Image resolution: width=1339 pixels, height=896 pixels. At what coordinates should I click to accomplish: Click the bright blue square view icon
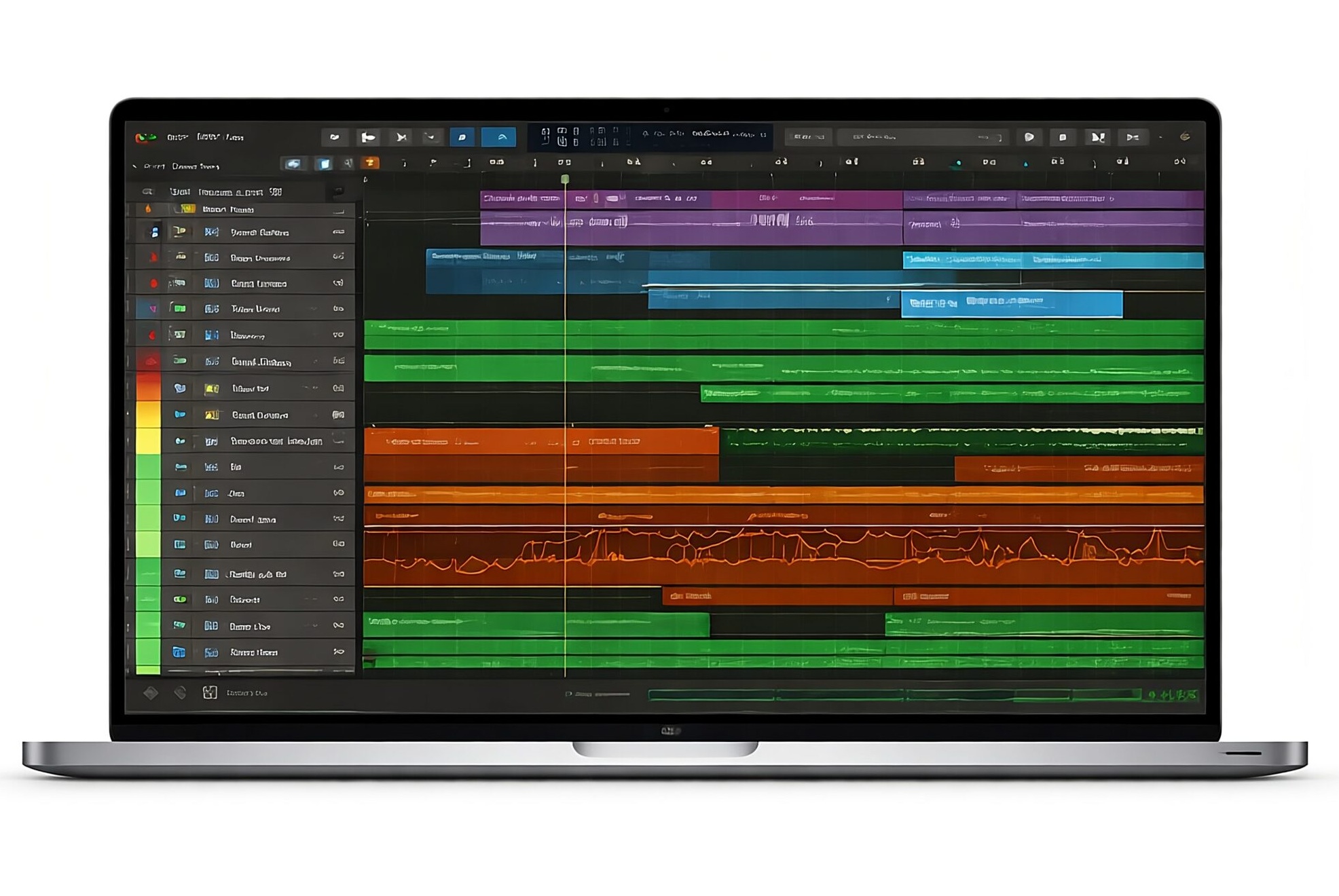pos(324,164)
